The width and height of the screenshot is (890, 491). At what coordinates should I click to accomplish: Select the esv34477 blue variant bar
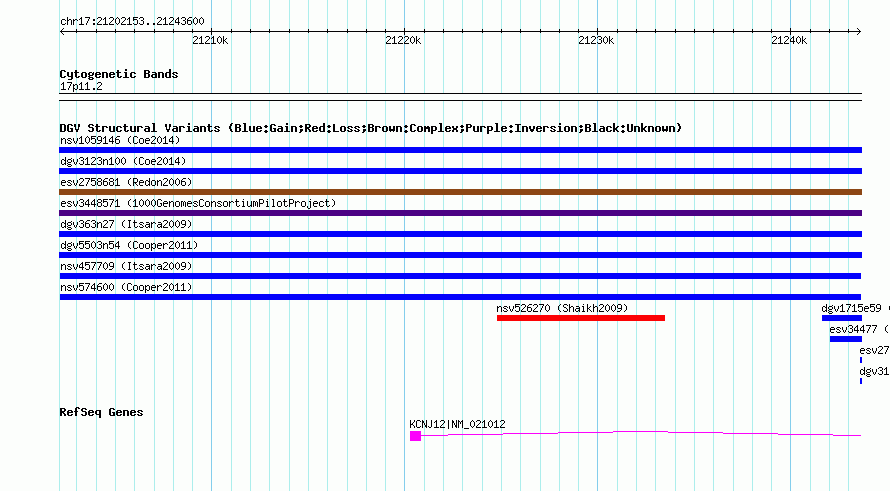(846, 339)
